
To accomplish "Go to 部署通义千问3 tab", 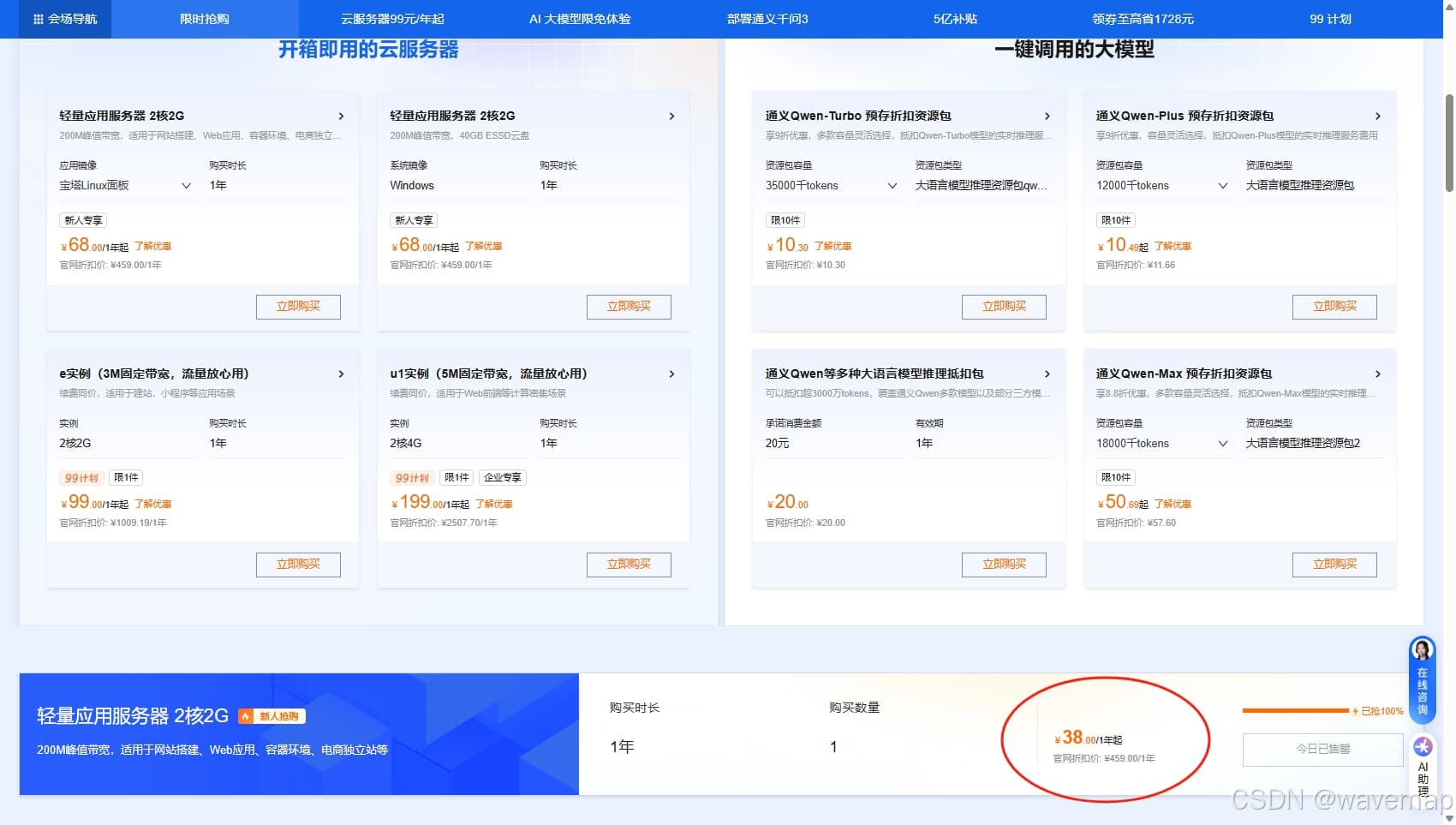I will (767, 19).
